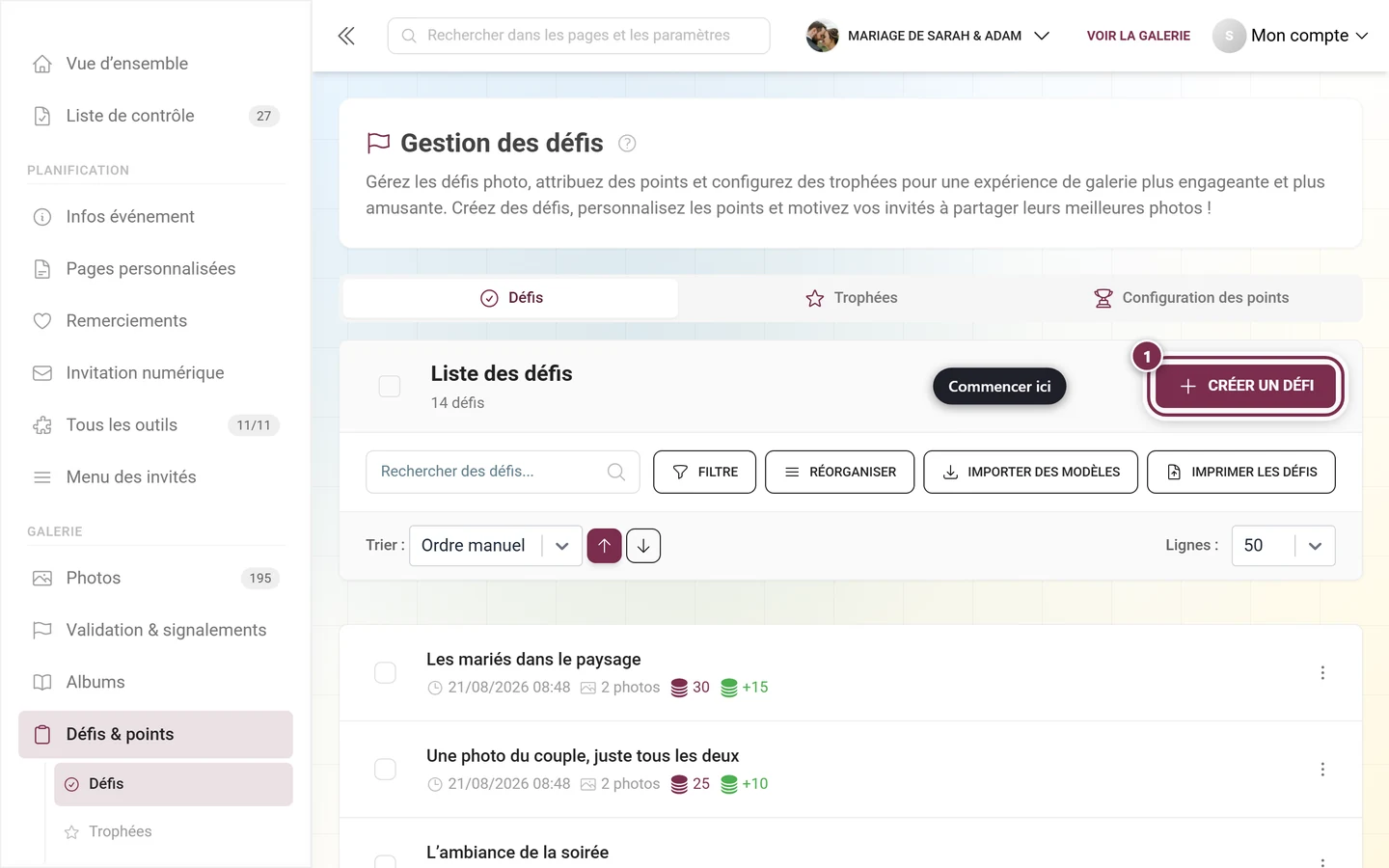This screenshot has width=1389, height=868.
Task: Click the Réorganiser button
Action: tap(840, 472)
